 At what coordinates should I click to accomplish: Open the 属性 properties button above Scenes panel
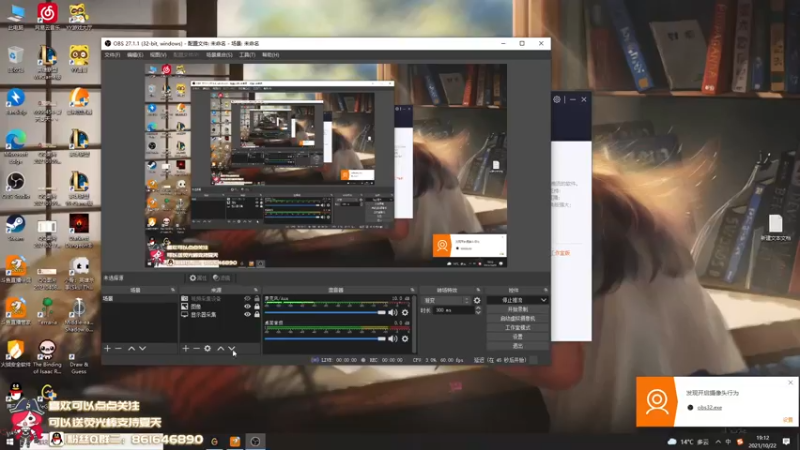(x=197, y=278)
